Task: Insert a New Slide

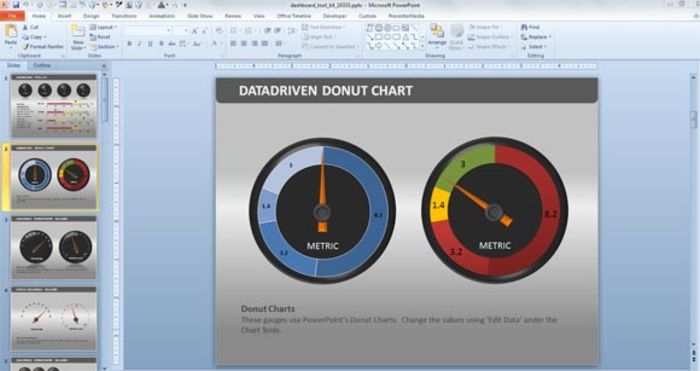Action: [78, 37]
